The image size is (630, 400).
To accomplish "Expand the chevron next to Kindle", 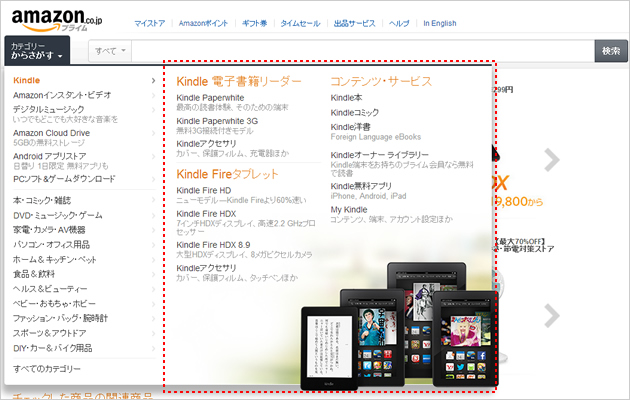I will (153, 81).
